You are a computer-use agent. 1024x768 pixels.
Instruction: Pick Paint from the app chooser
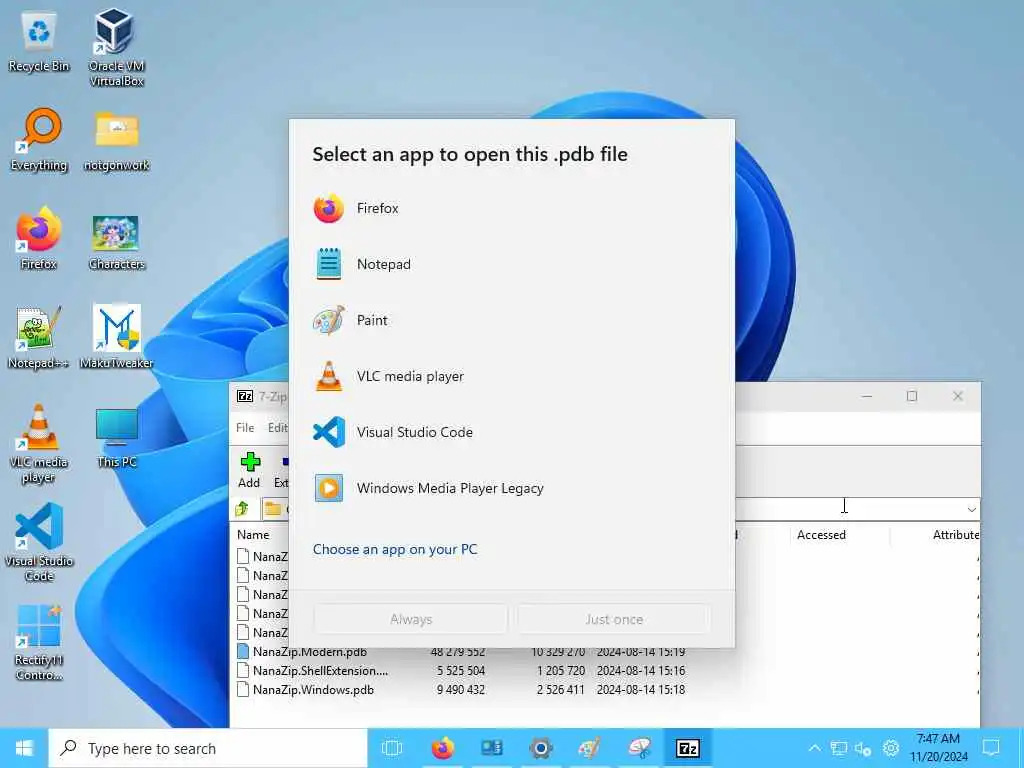click(x=511, y=321)
